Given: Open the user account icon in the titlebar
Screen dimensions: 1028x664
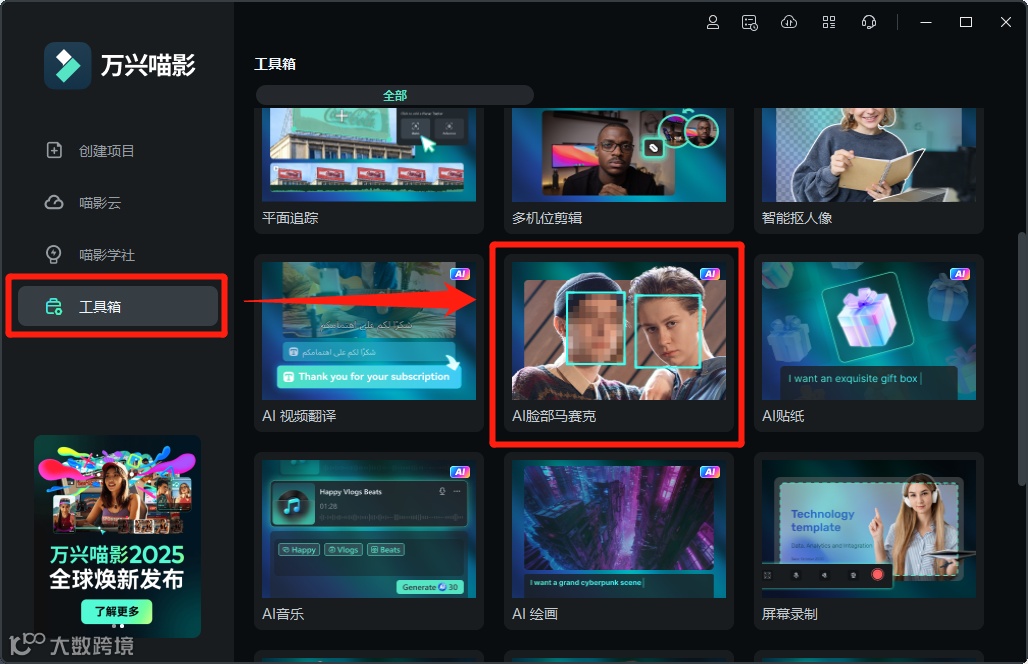Looking at the screenshot, I should tap(713, 22).
